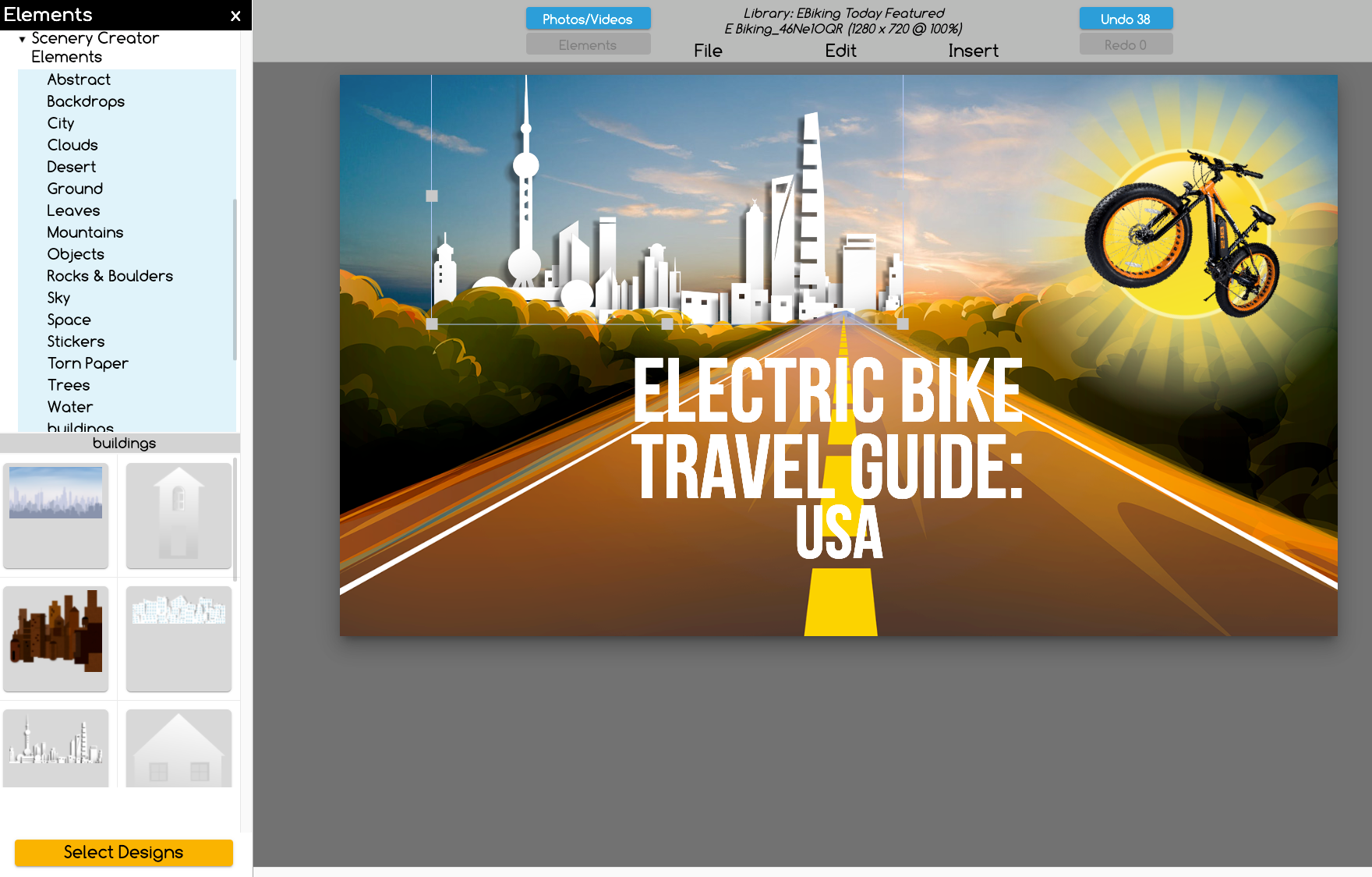Click the left-middle selection handle of skyline
The height and width of the screenshot is (877, 1372).
pos(432,196)
